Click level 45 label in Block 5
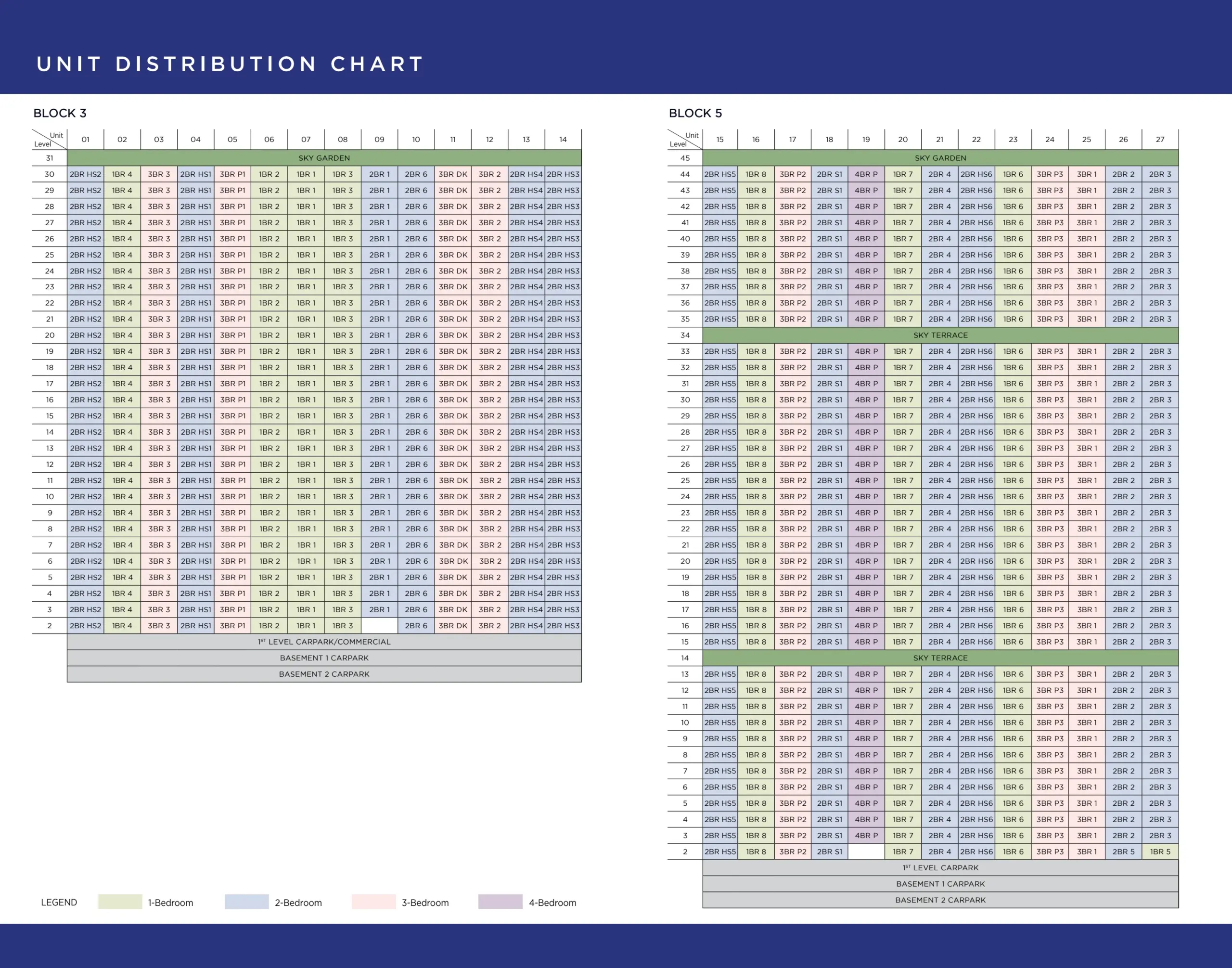 [685, 158]
